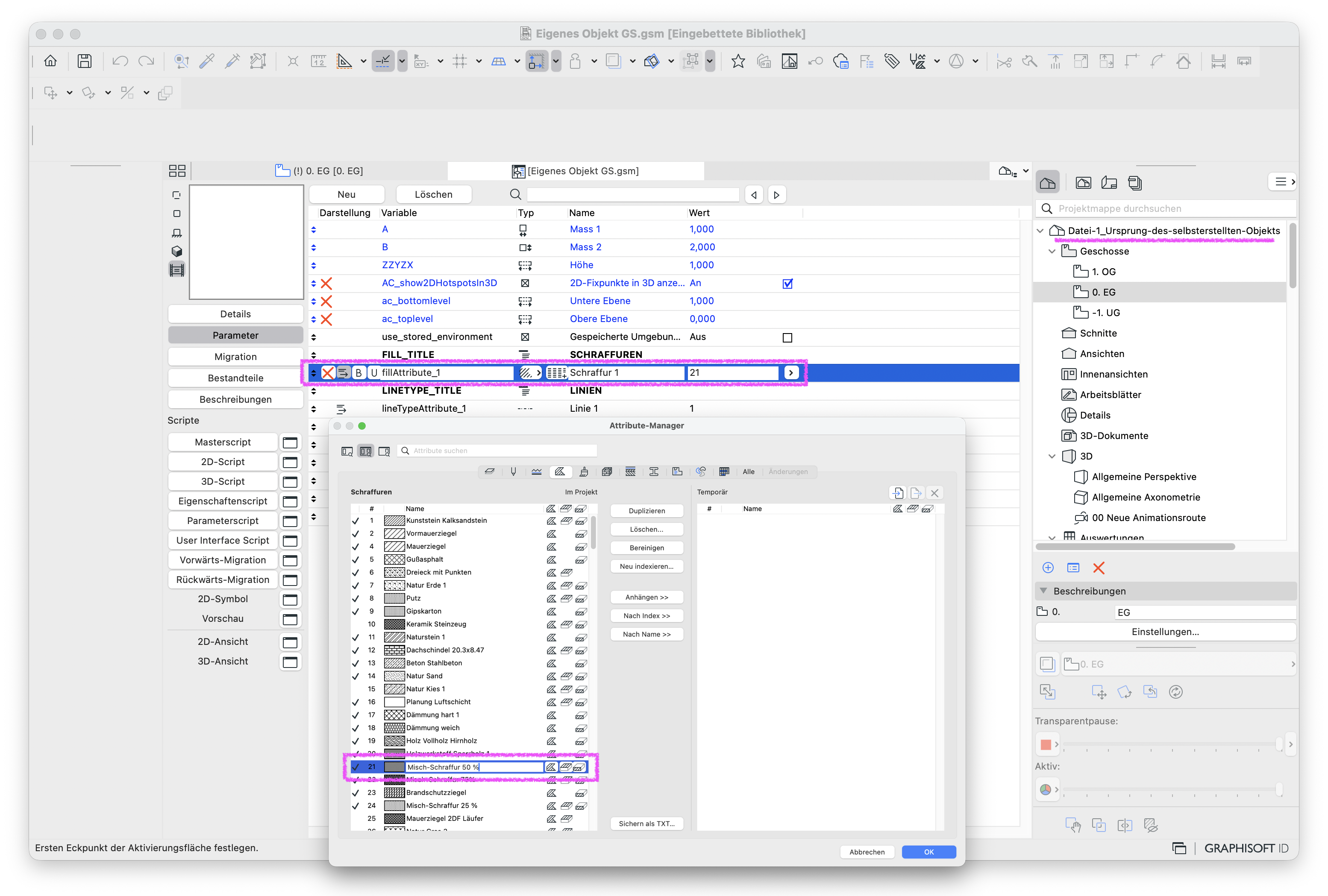Click the favorites star icon
Image resolution: width=1328 pixels, height=896 pixels.
click(738, 61)
